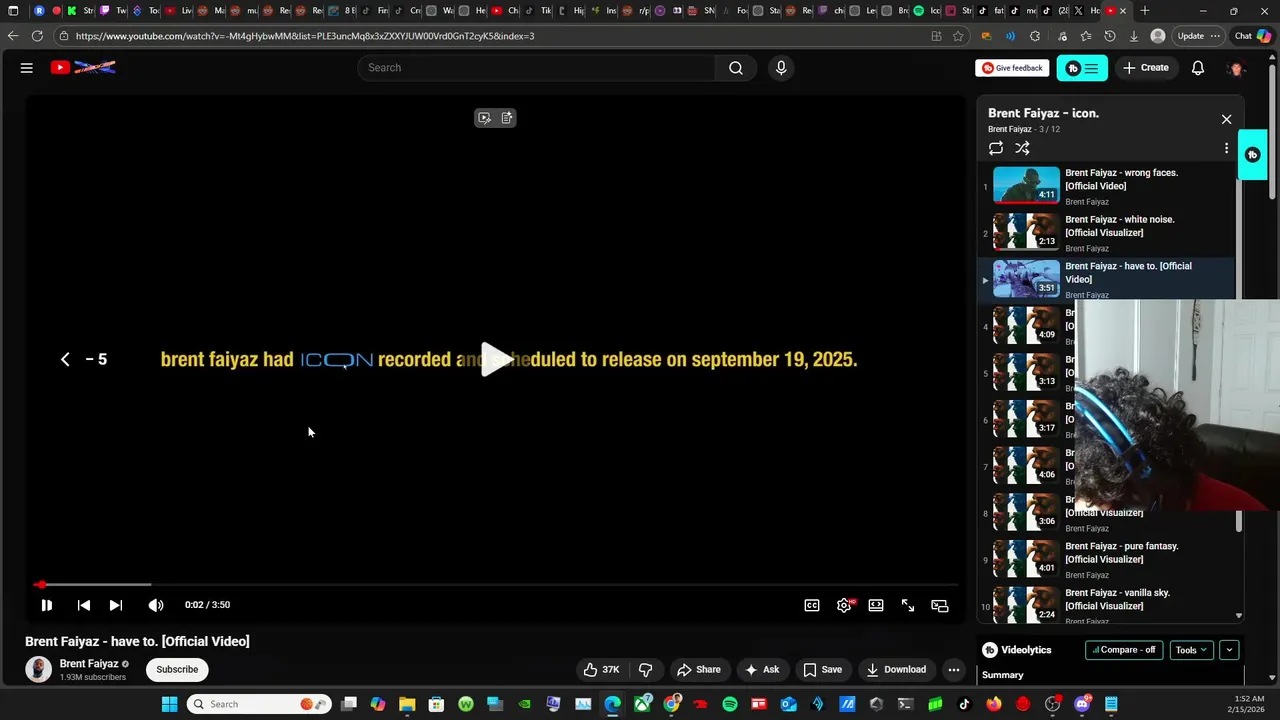This screenshot has height=720, width=1280.
Task: Toggle Videolytics Compare off button
Action: 1124,650
